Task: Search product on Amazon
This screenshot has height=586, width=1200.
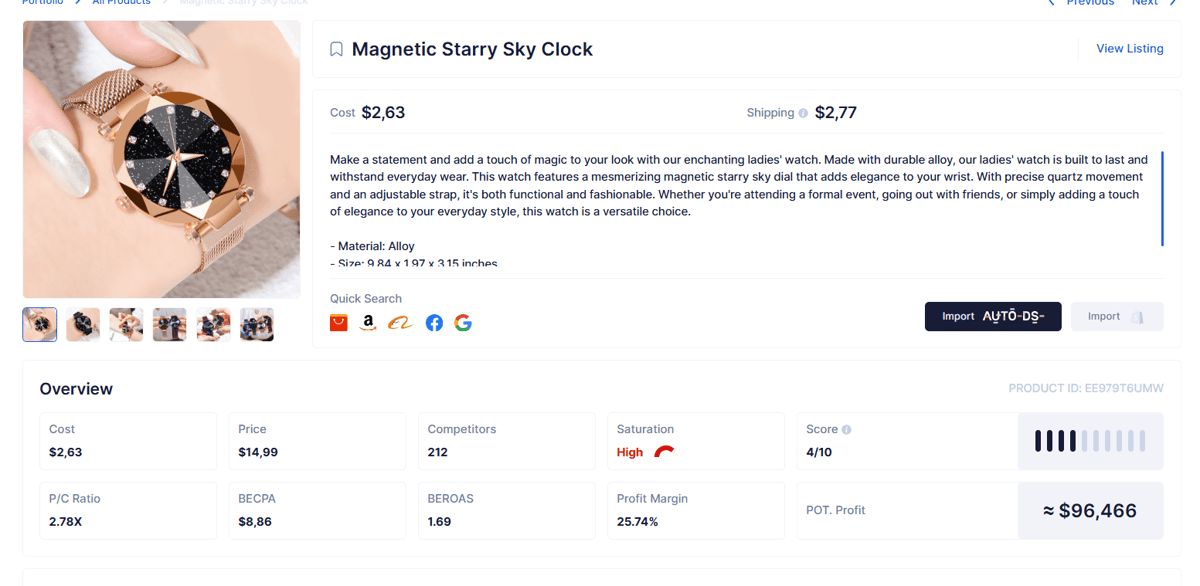Action: (x=368, y=322)
